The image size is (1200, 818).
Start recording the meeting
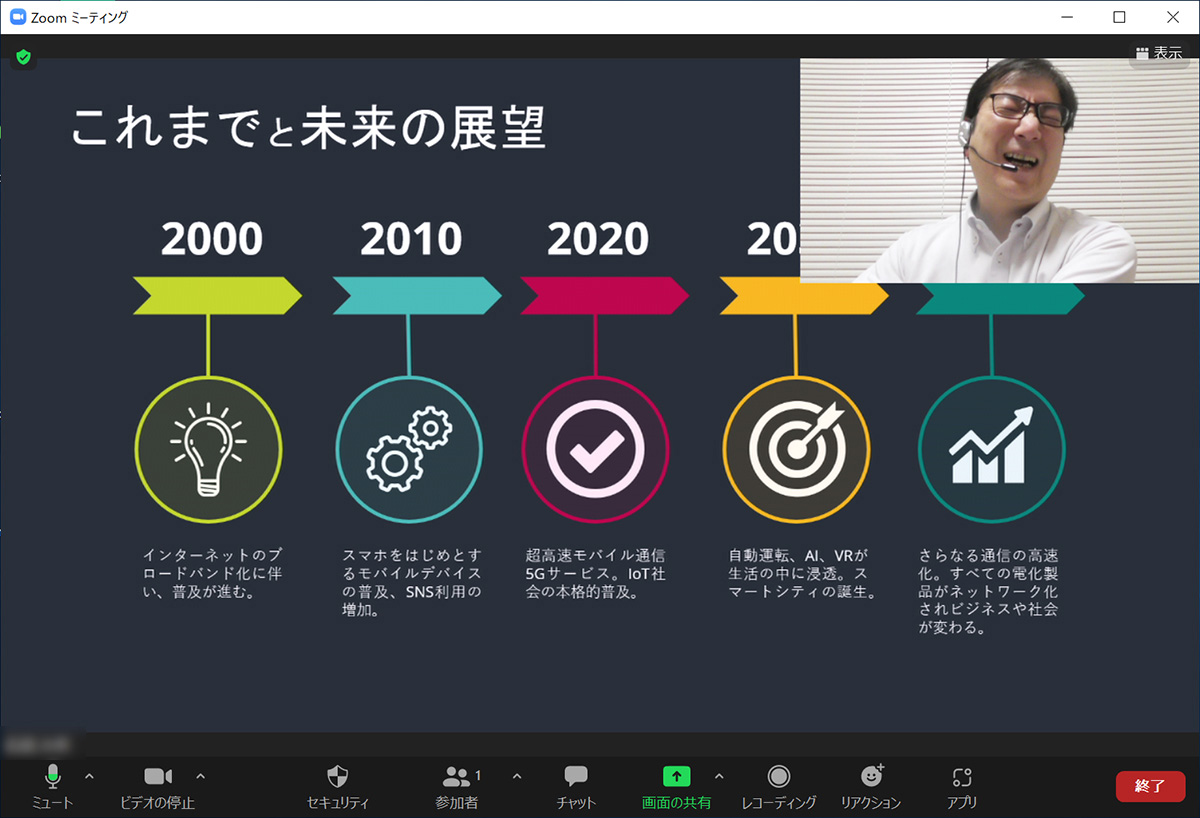[779, 777]
